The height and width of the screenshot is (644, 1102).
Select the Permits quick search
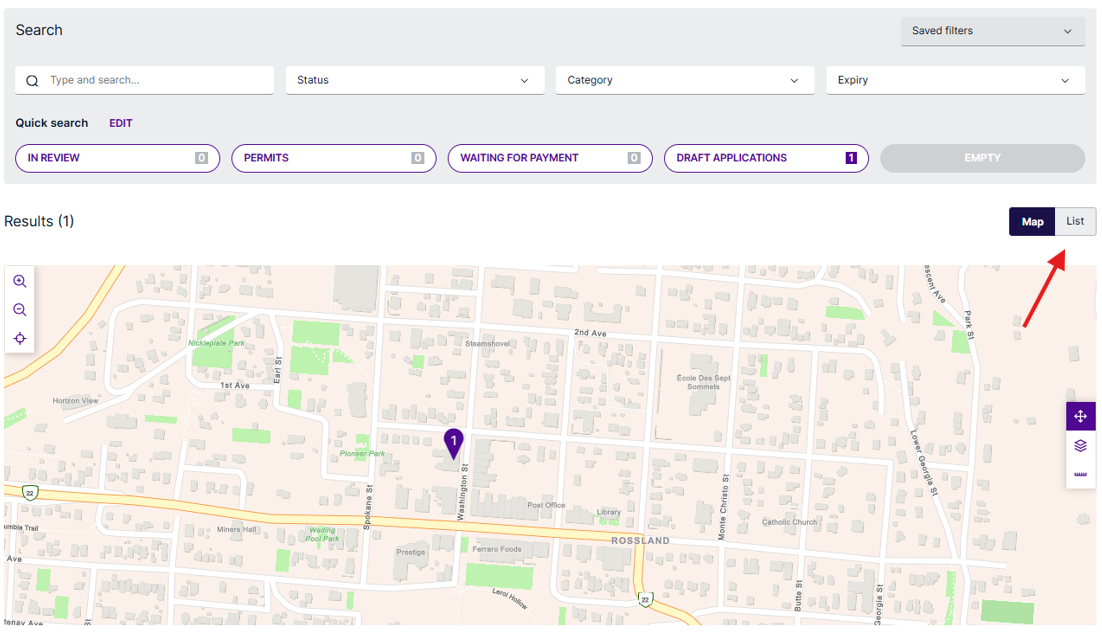pos(333,158)
